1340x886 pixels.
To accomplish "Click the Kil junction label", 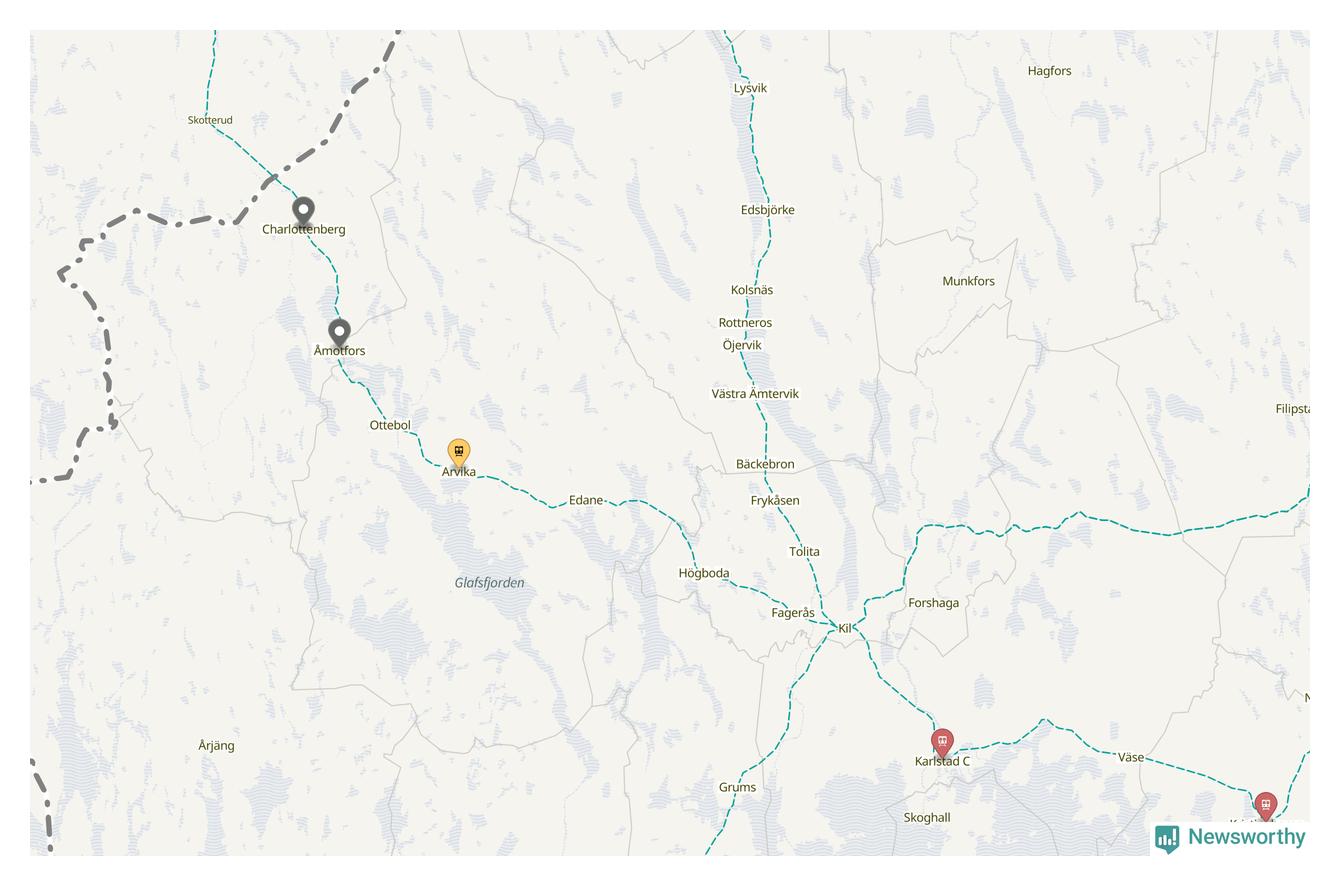I will point(845,628).
